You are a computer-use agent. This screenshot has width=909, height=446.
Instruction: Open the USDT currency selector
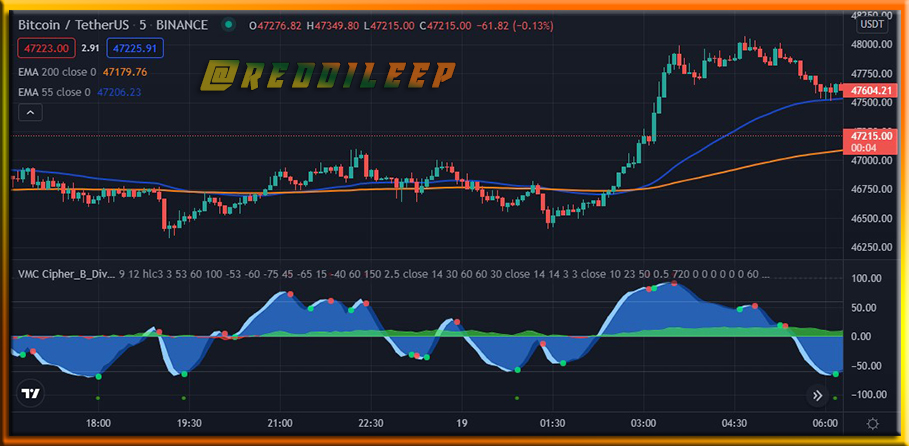coord(871,25)
